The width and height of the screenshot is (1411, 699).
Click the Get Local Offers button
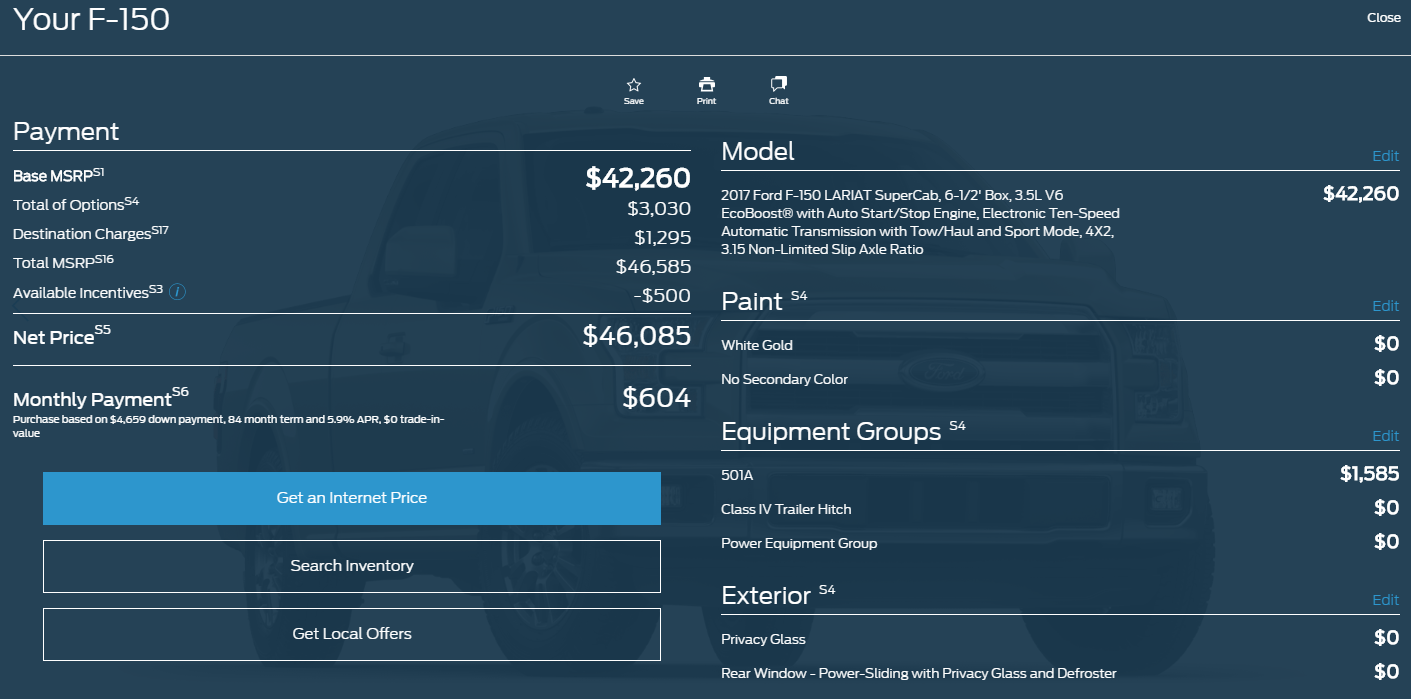click(352, 634)
